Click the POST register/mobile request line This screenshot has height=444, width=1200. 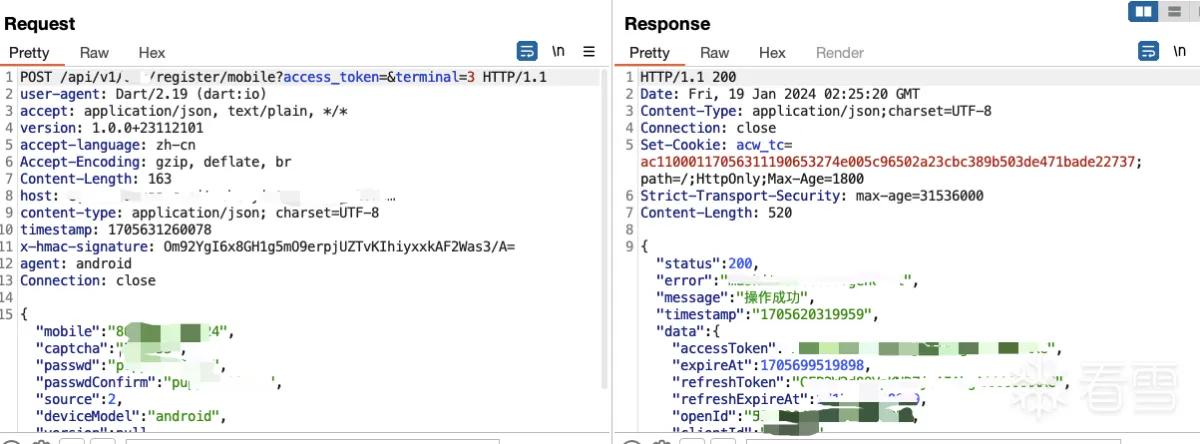pyautogui.click(x=283, y=77)
